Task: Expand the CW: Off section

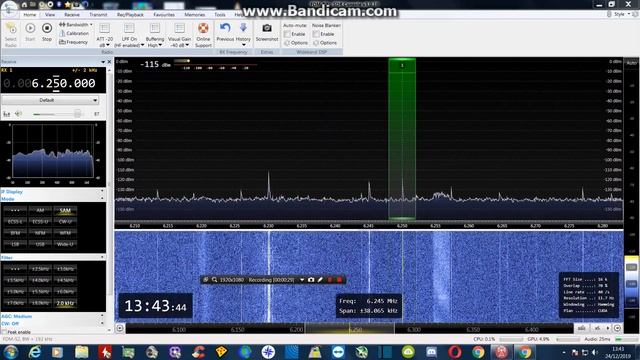Action: click(102, 323)
